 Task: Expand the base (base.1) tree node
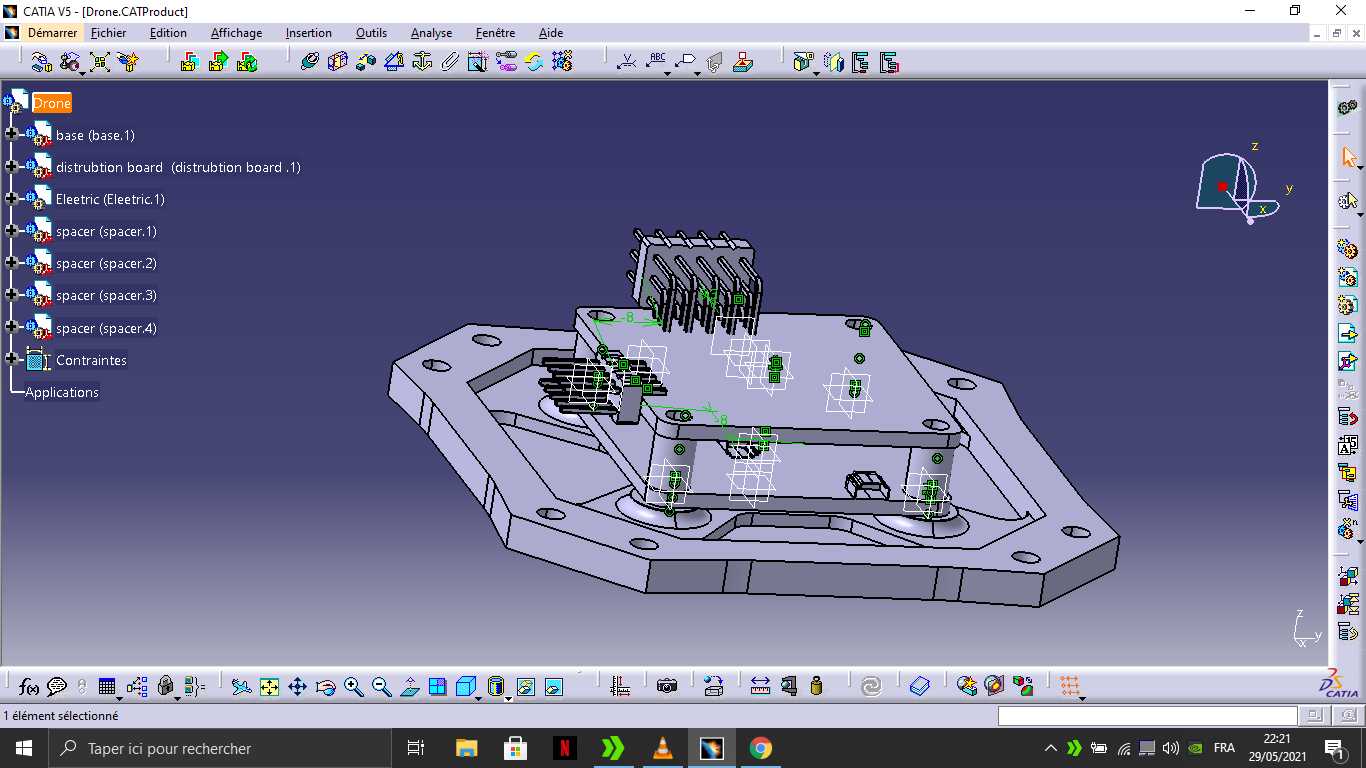click(12, 134)
